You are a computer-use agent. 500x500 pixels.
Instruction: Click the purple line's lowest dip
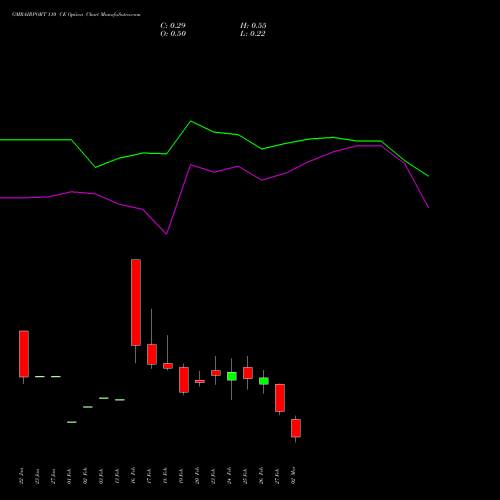pos(166,234)
